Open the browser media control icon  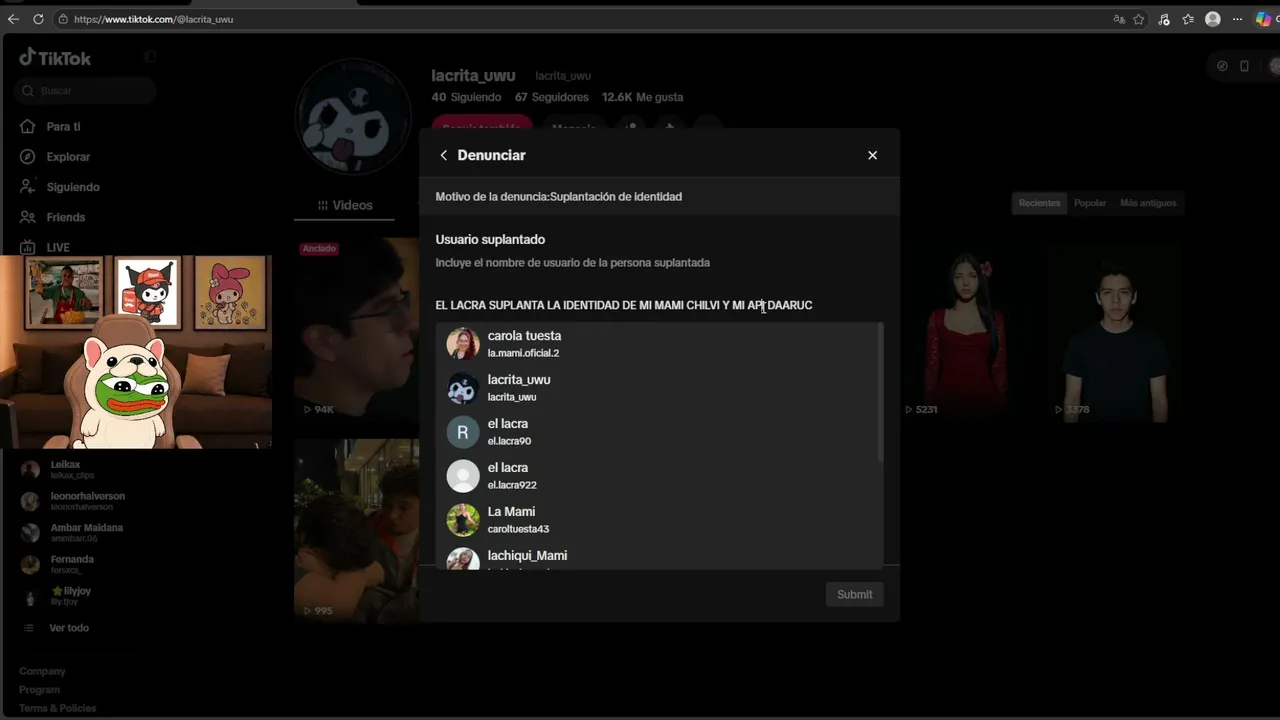click(x=1164, y=19)
